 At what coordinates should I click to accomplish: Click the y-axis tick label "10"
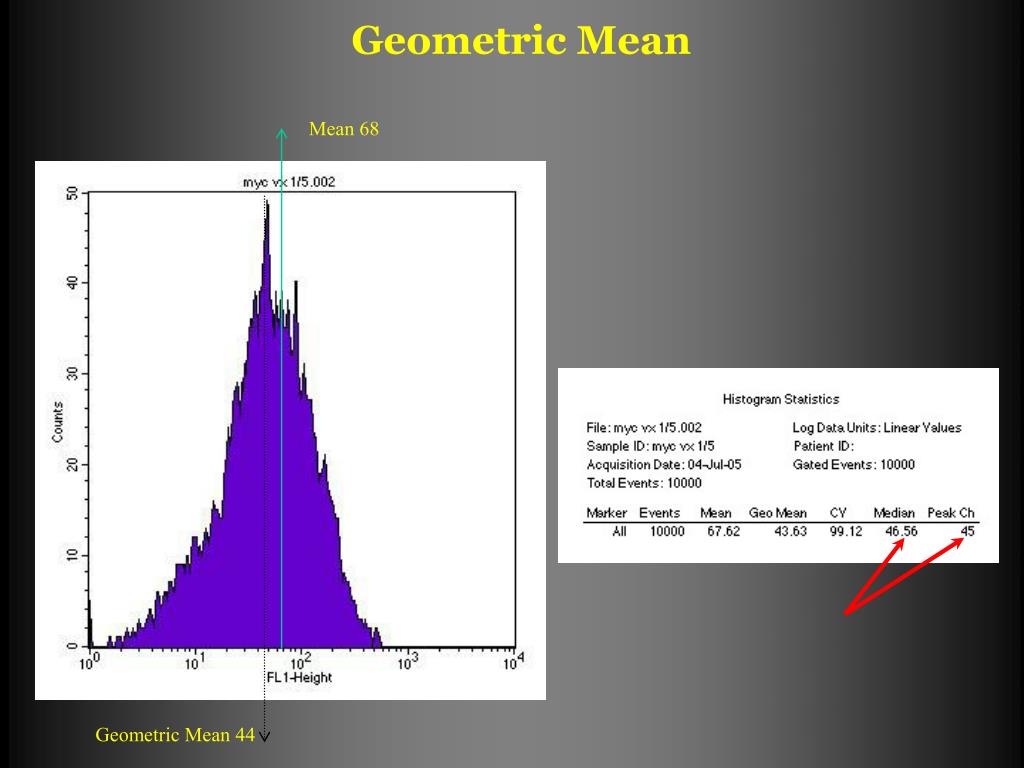tap(72, 555)
